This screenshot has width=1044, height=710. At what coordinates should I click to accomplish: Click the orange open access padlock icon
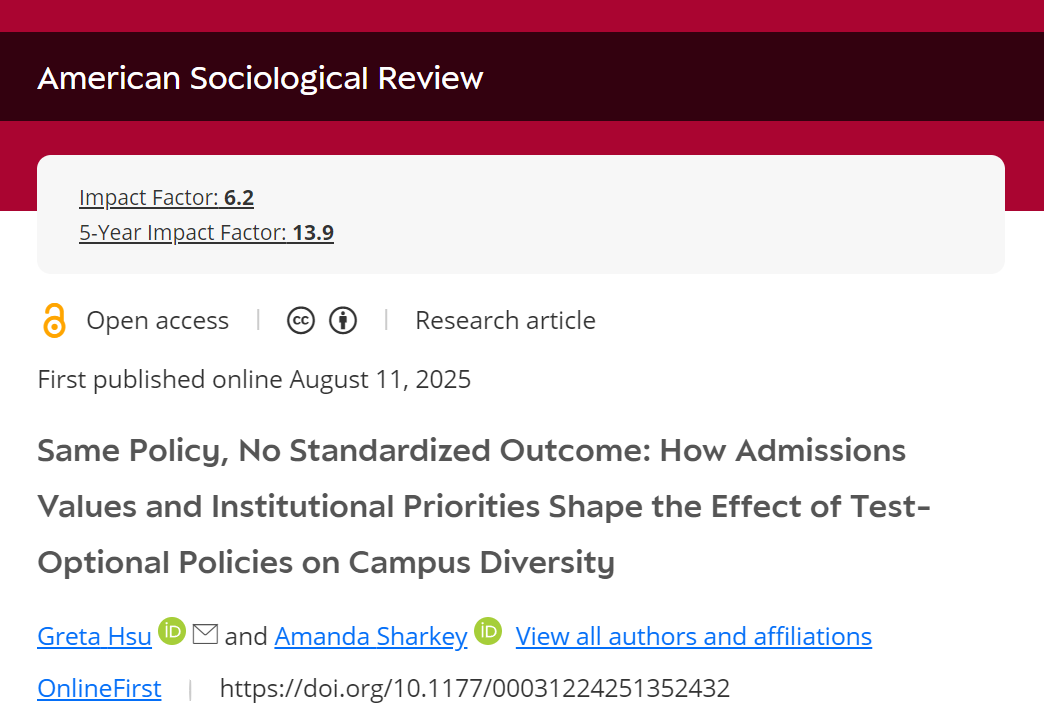point(55,320)
